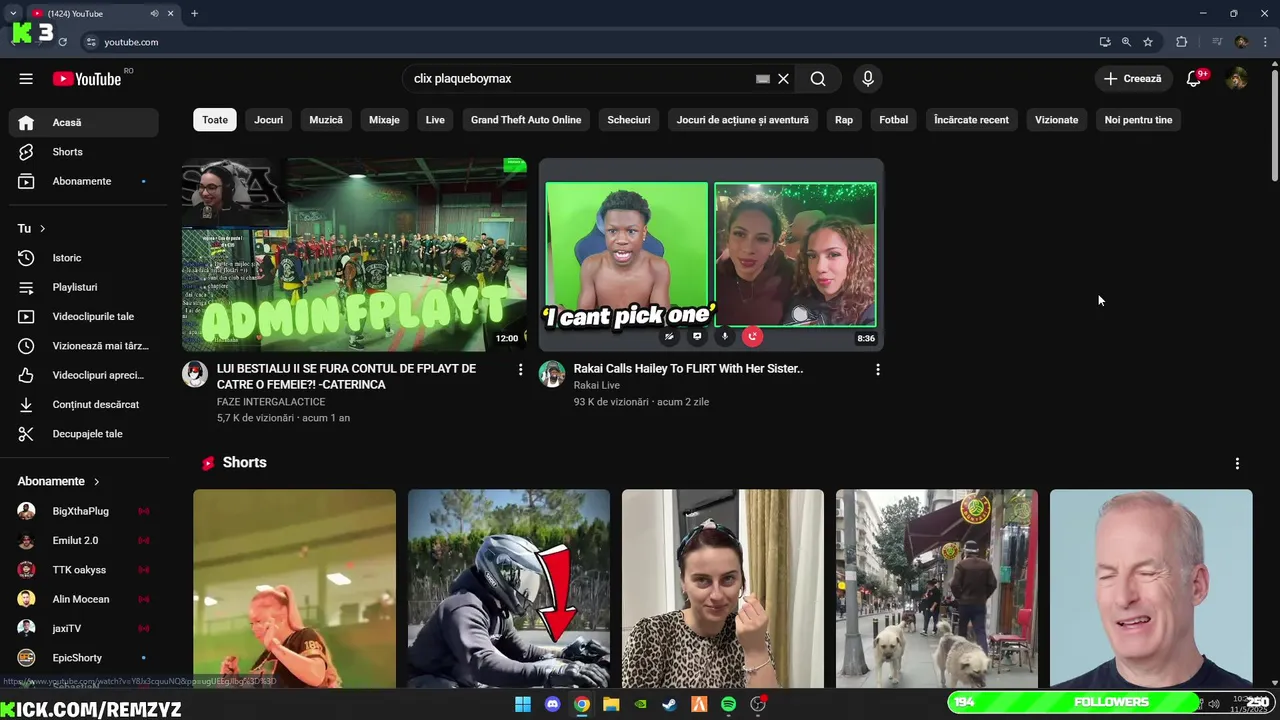
Task: Run search with the magnifier button
Action: (x=818, y=79)
